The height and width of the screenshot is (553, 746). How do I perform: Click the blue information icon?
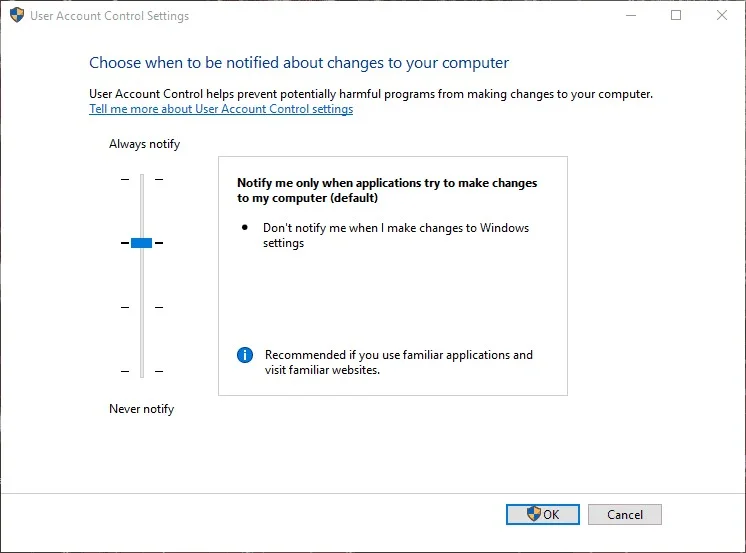(244, 355)
